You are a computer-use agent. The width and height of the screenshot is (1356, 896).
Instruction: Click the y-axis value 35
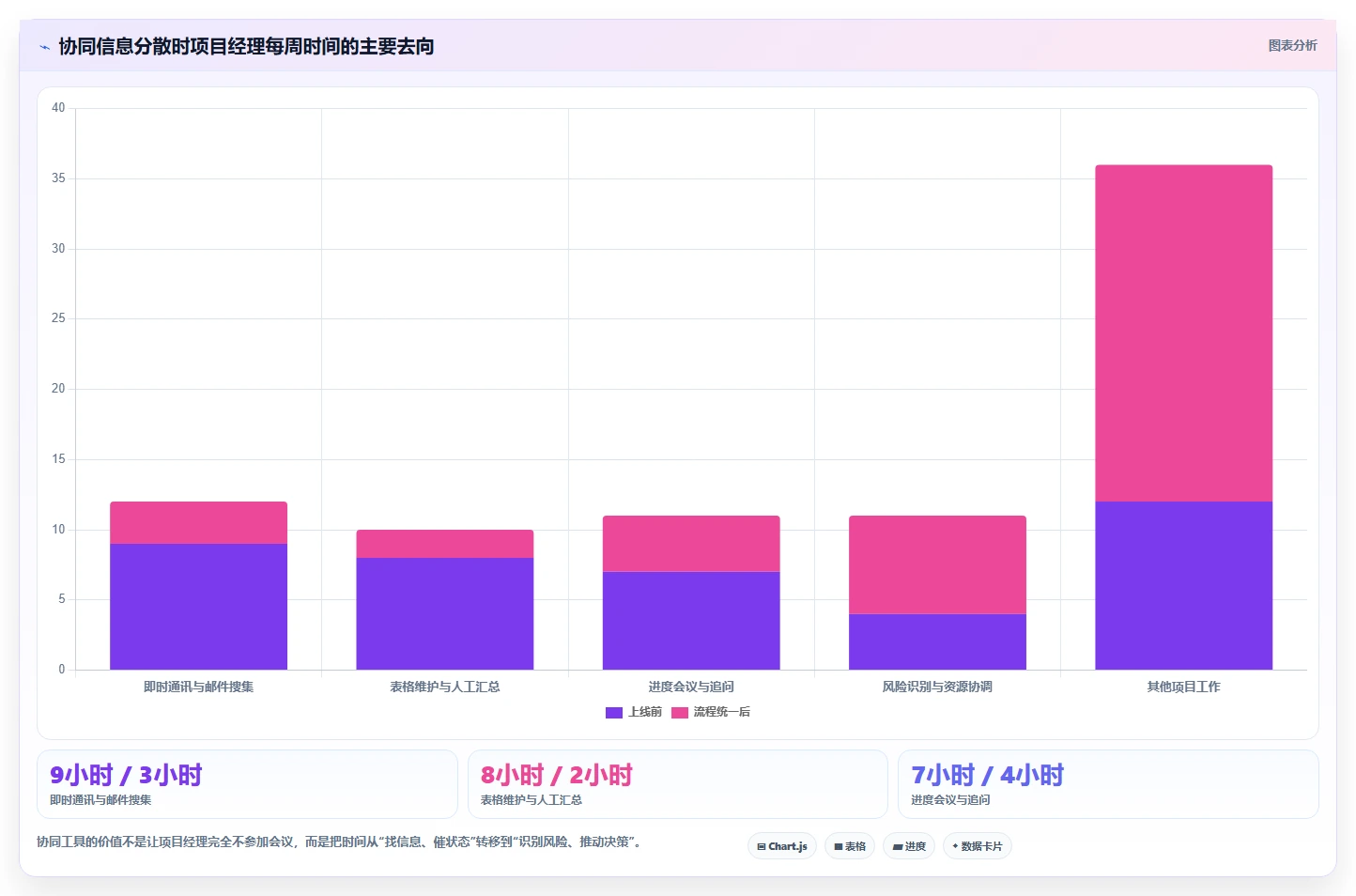(x=58, y=178)
